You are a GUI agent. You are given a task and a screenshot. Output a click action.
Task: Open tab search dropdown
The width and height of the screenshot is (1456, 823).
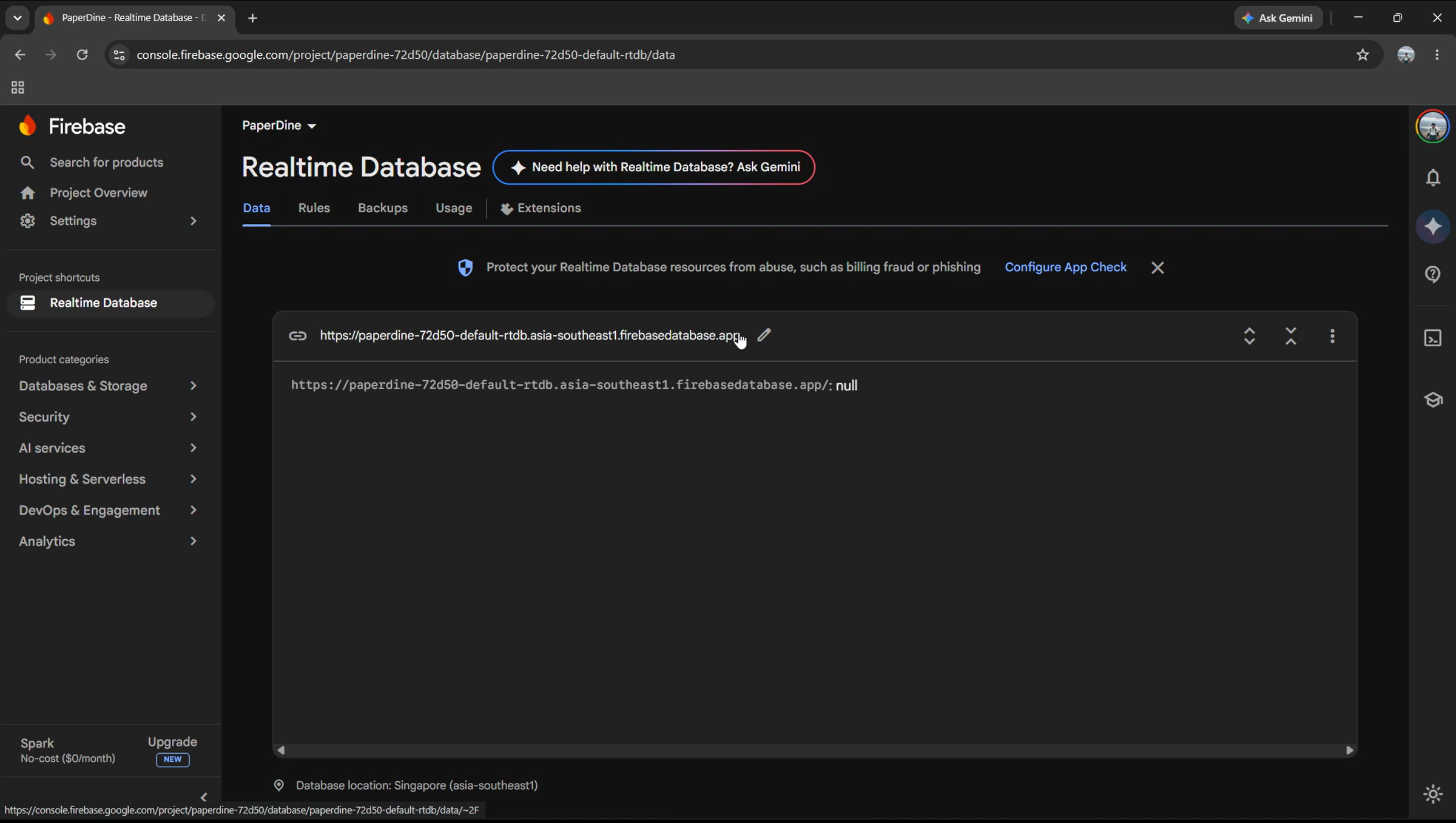[x=17, y=18]
